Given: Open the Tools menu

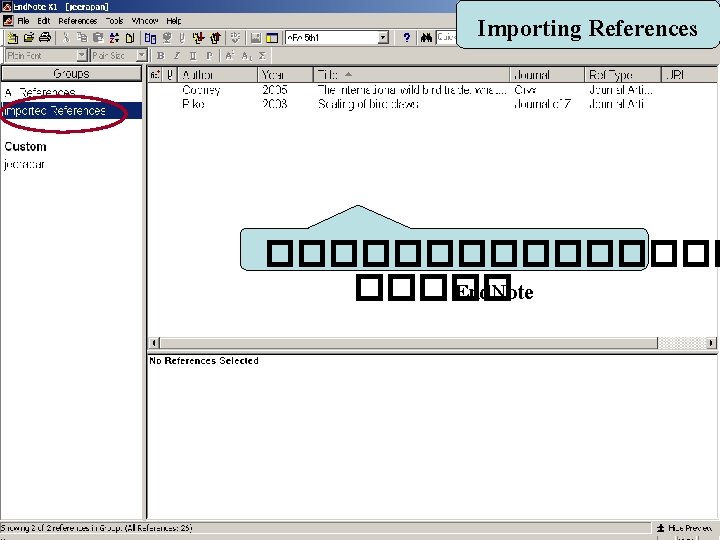Looking at the screenshot, I should 114,21.
